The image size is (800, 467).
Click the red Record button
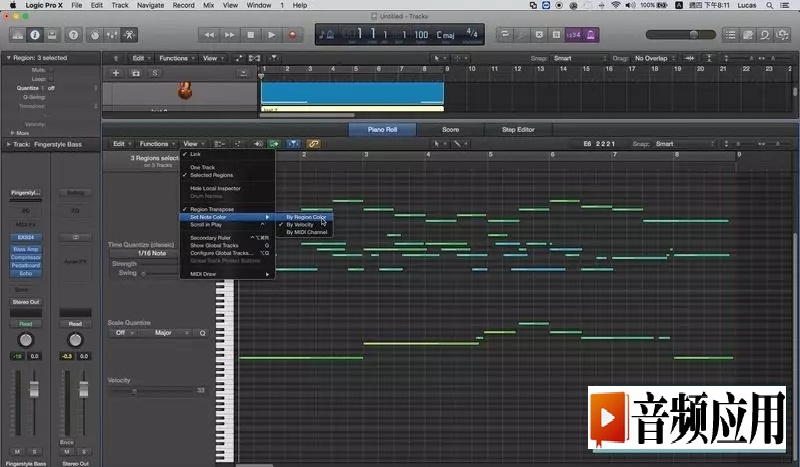click(292, 35)
